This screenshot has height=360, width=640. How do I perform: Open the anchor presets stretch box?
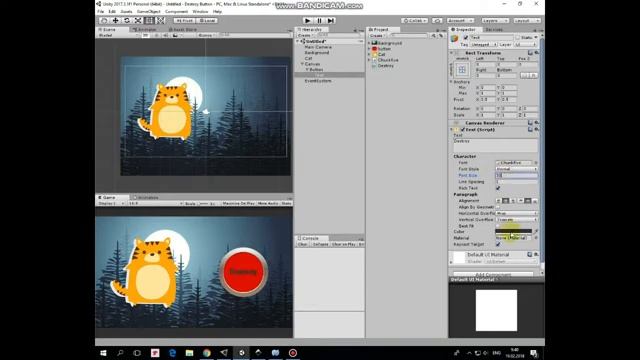(x=462, y=70)
